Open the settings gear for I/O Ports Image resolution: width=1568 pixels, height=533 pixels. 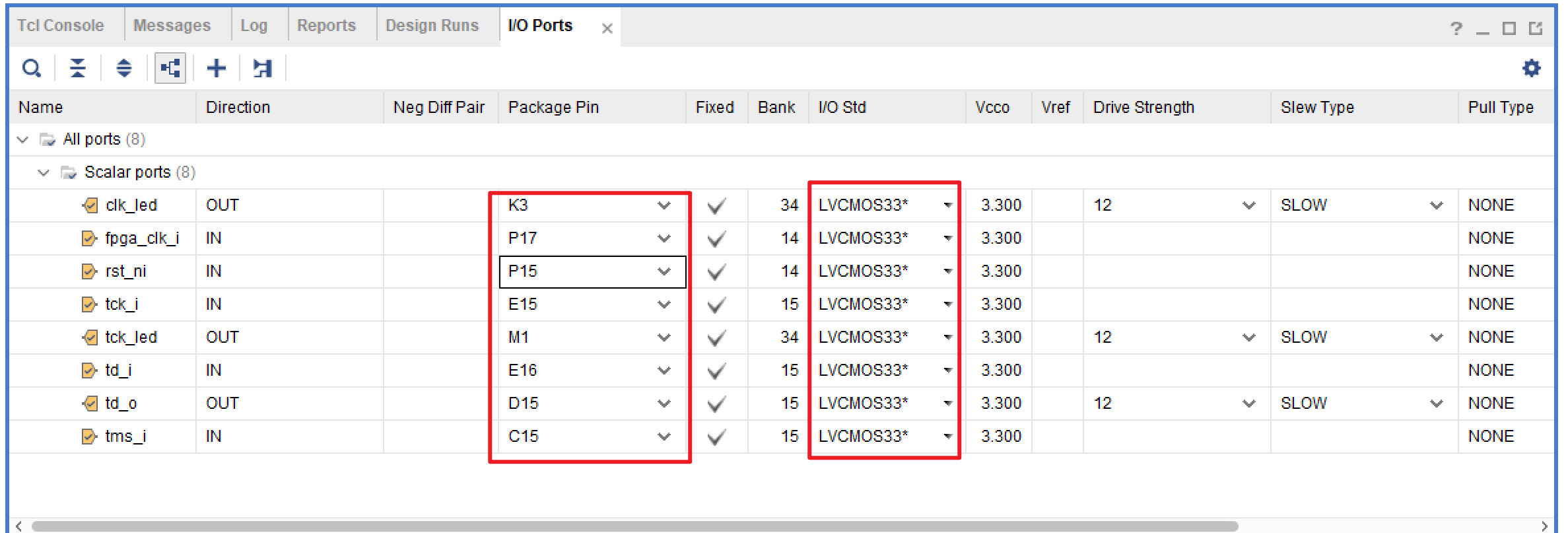point(1531,68)
